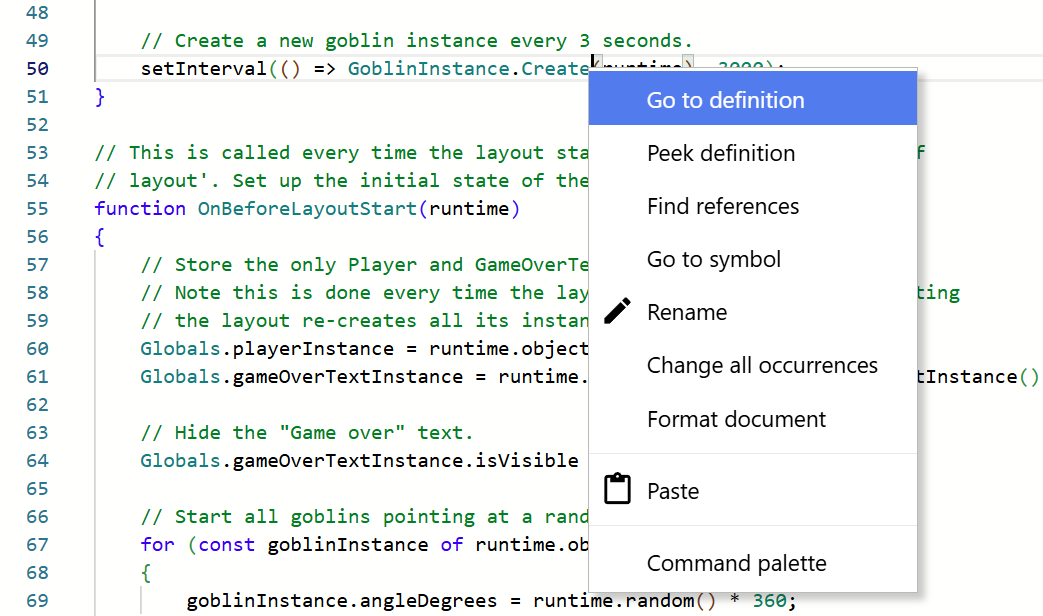Click the Paste clipboard icon

coord(617,489)
